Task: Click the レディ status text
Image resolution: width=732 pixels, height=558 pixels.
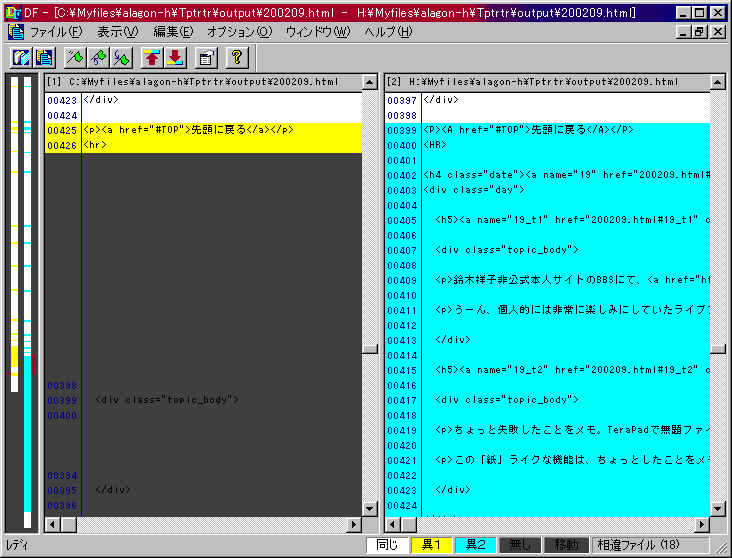Action: pos(17,545)
